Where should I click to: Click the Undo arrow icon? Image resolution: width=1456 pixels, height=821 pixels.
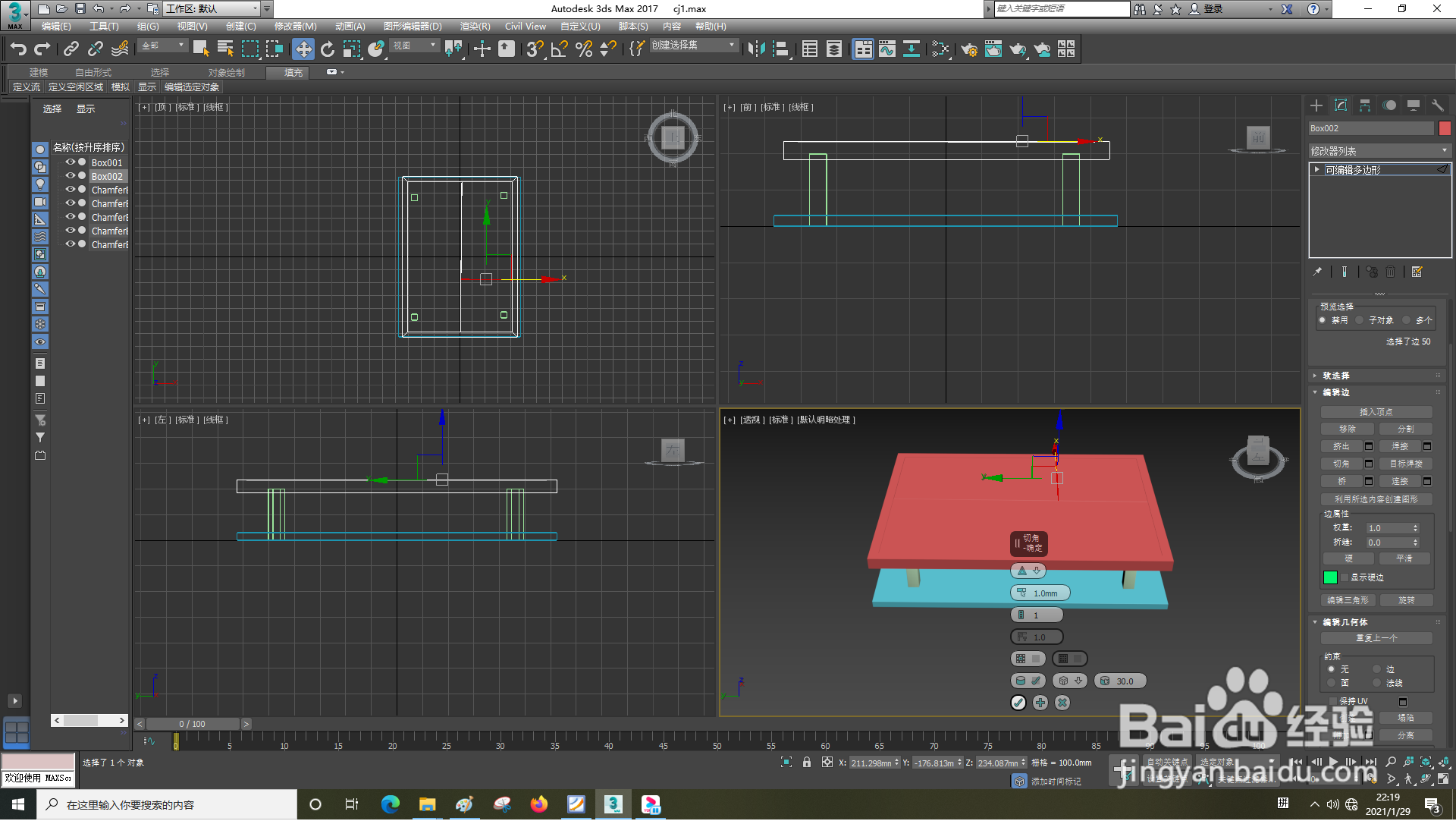(x=18, y=49)
